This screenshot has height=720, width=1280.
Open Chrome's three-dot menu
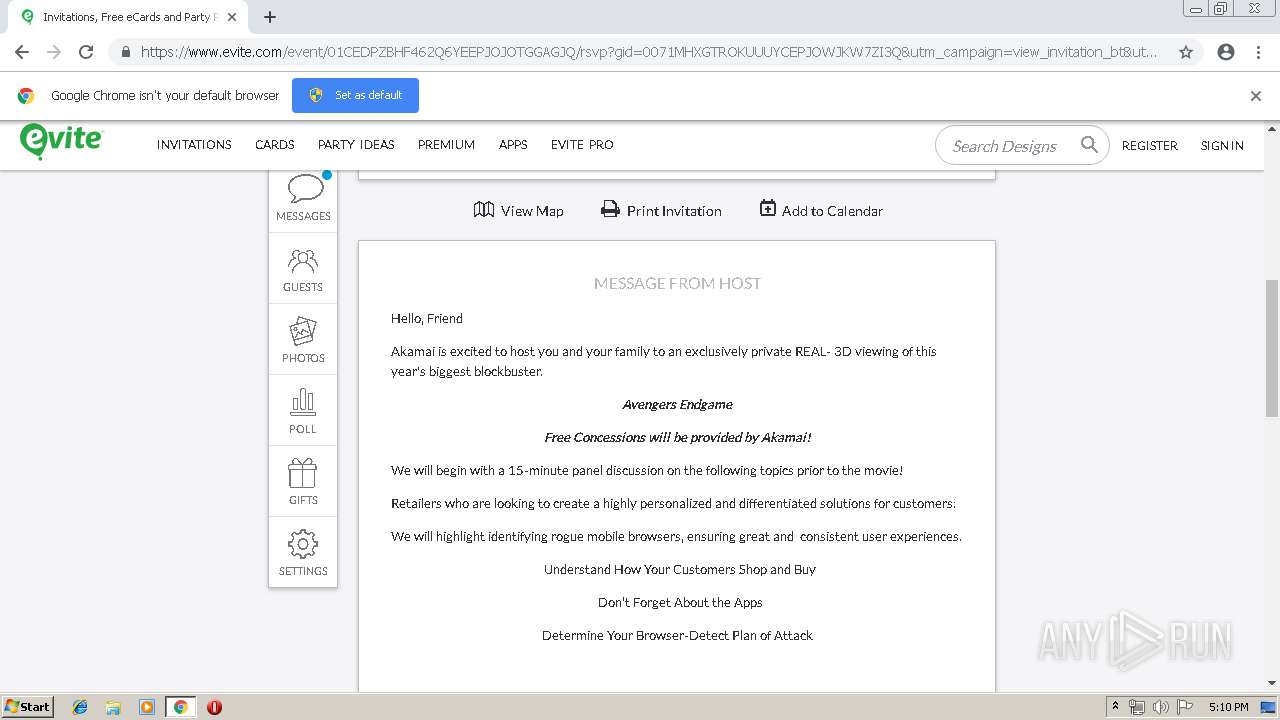point(1258,52)
